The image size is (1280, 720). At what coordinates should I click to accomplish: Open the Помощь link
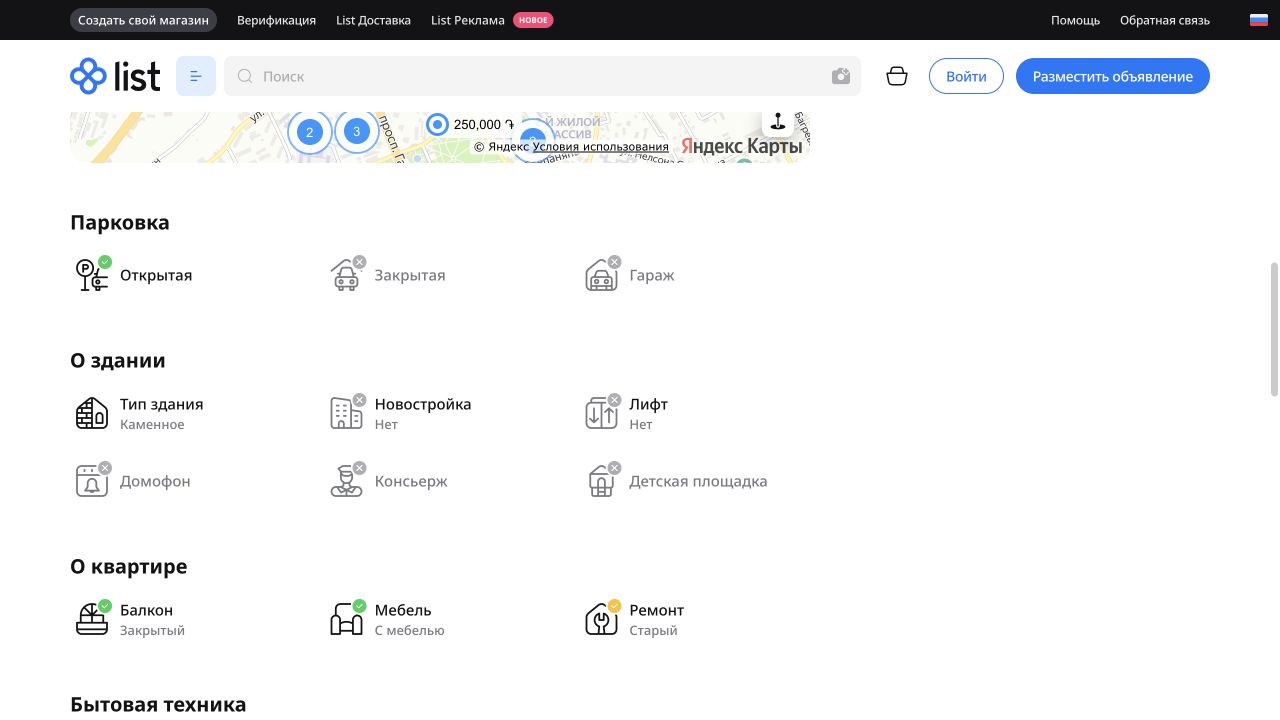tap(1075, 20)
